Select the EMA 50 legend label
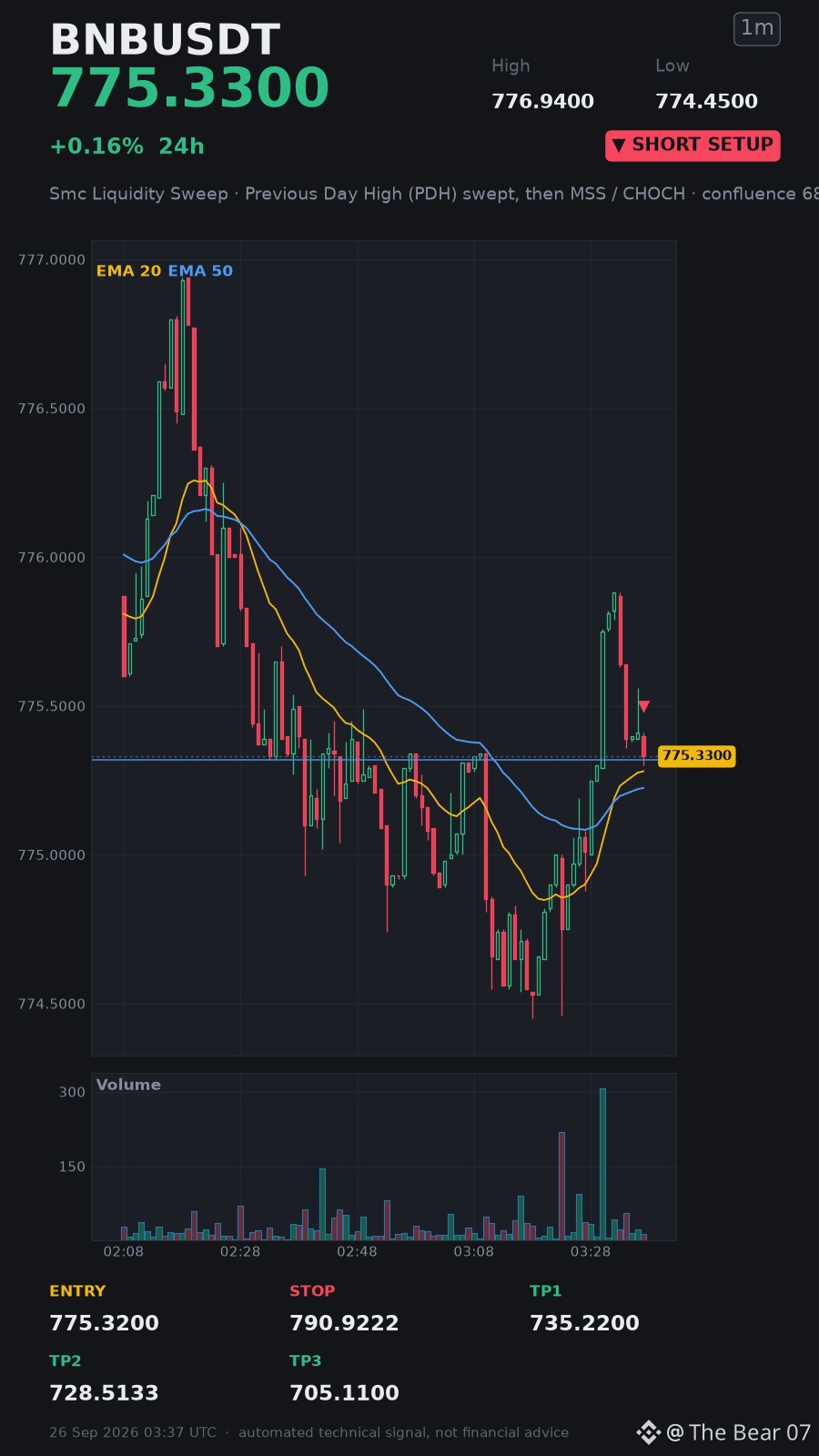 pyautogui.click(x=200, y=271)
